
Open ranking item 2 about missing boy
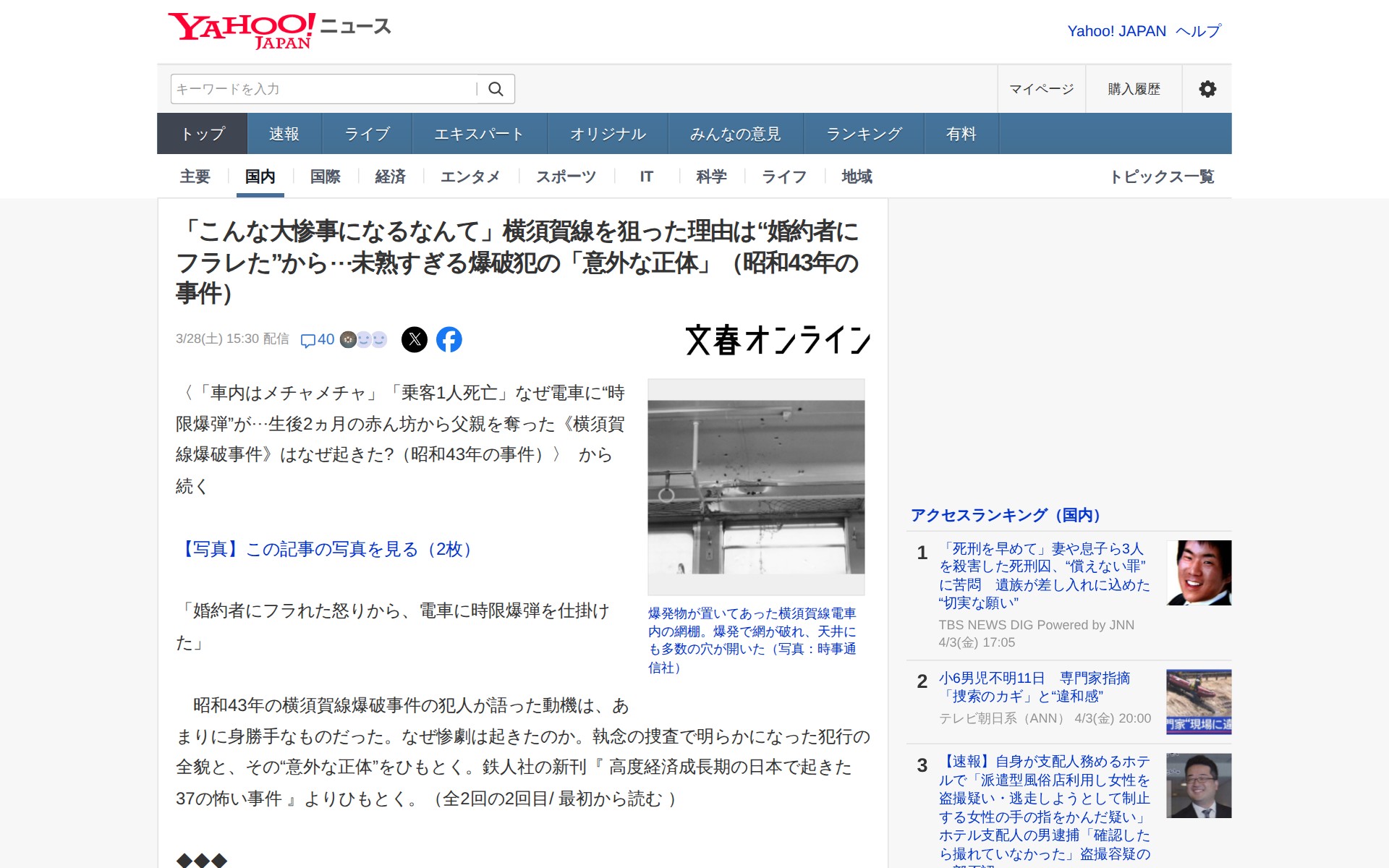pos(1035,687)
